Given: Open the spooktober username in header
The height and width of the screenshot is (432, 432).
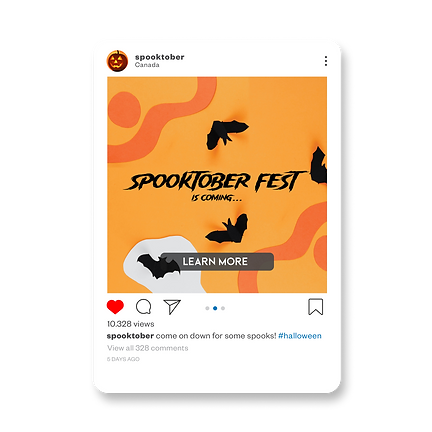Looking at the screenshot, I should click(160, 57).
